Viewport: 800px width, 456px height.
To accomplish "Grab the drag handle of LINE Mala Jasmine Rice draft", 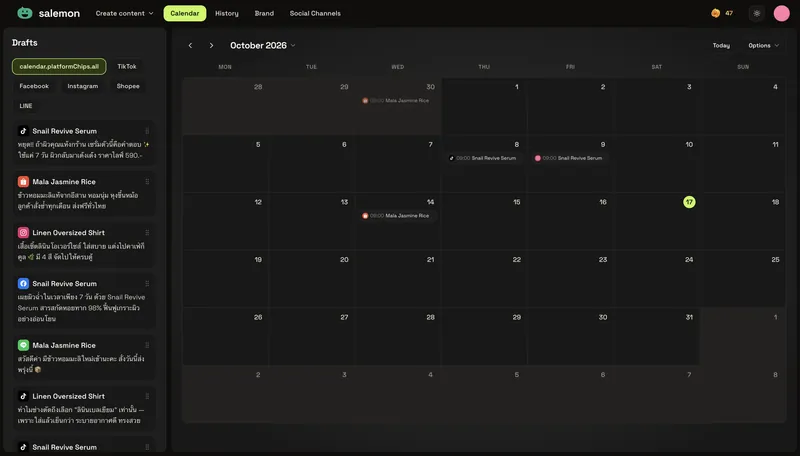I will point(147,345).
